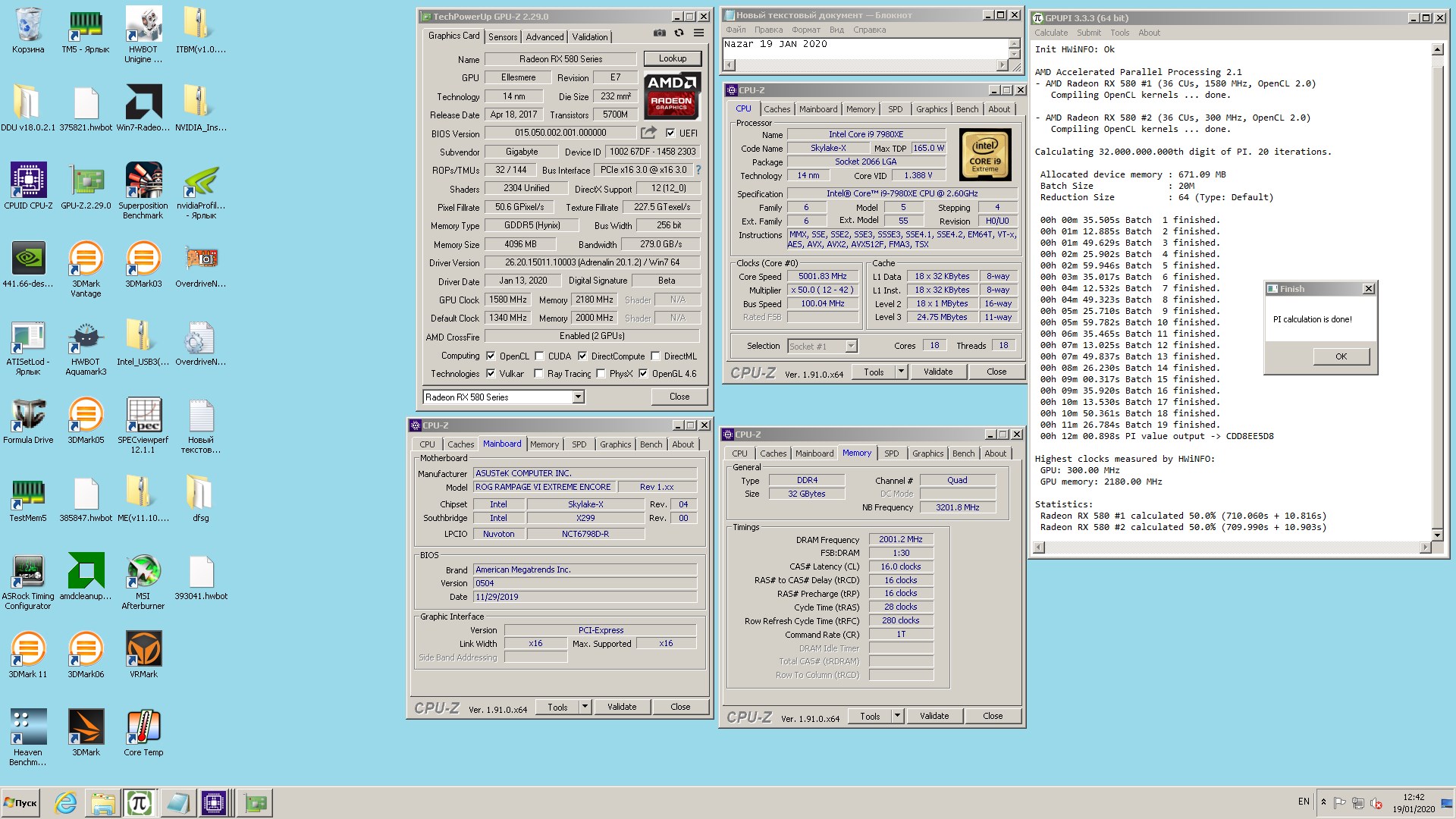Show hidden tray icons arrow
Viewport: 1456px width, 819px height.
tap(1323, 802)
